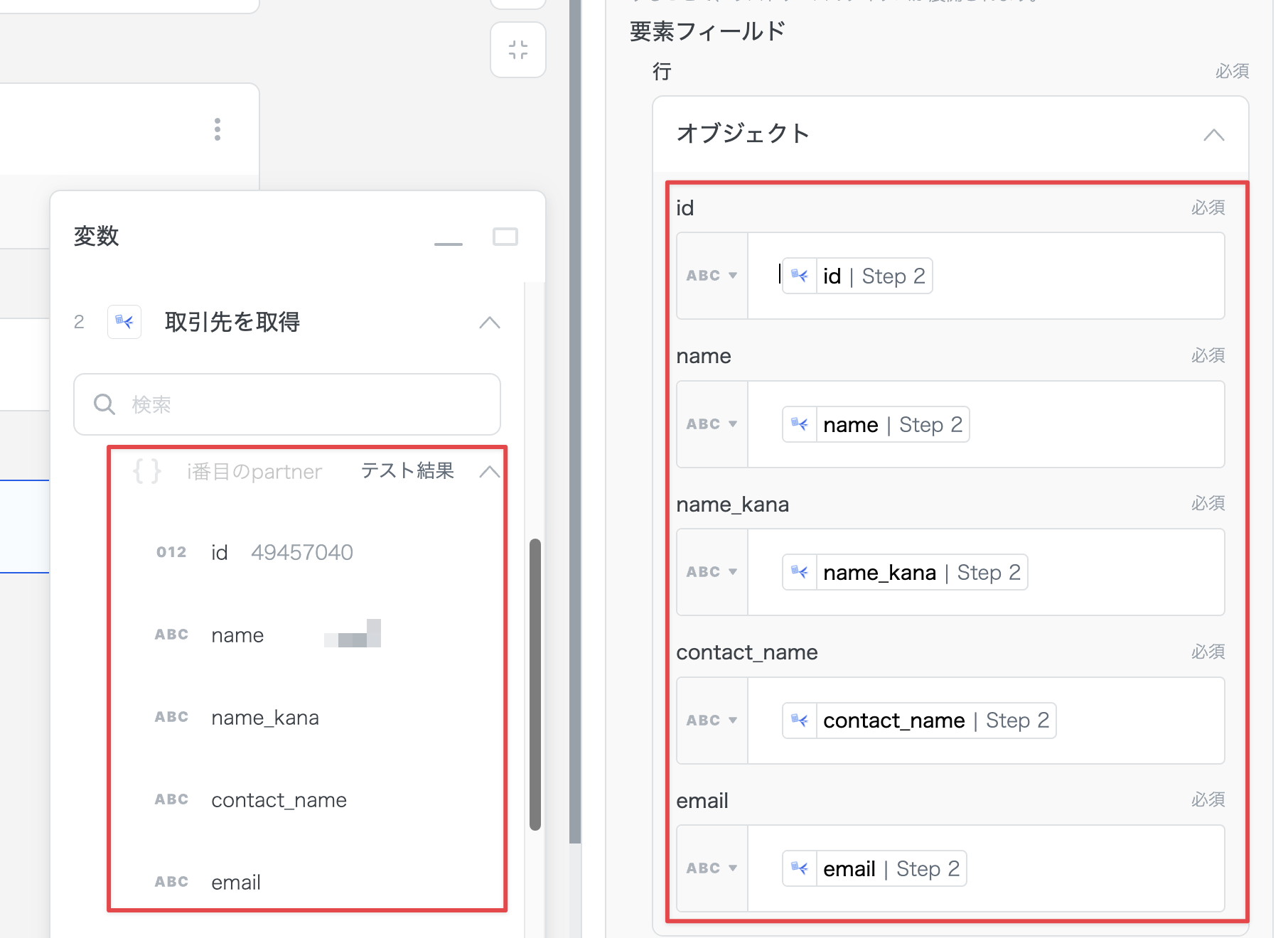This screenshot has height=938, width=1288.
Task: Click the curly braces object icon
Action: (x=147, y=471)
